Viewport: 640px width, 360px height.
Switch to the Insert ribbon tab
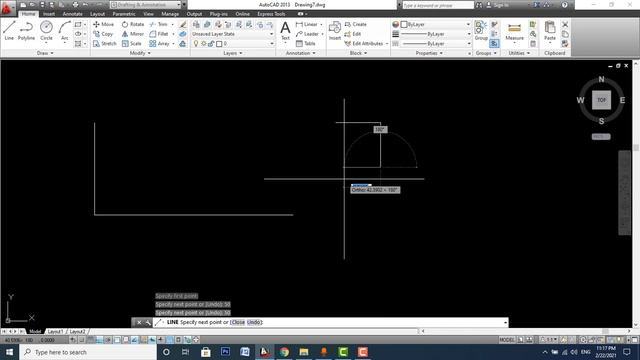point(49,14)
